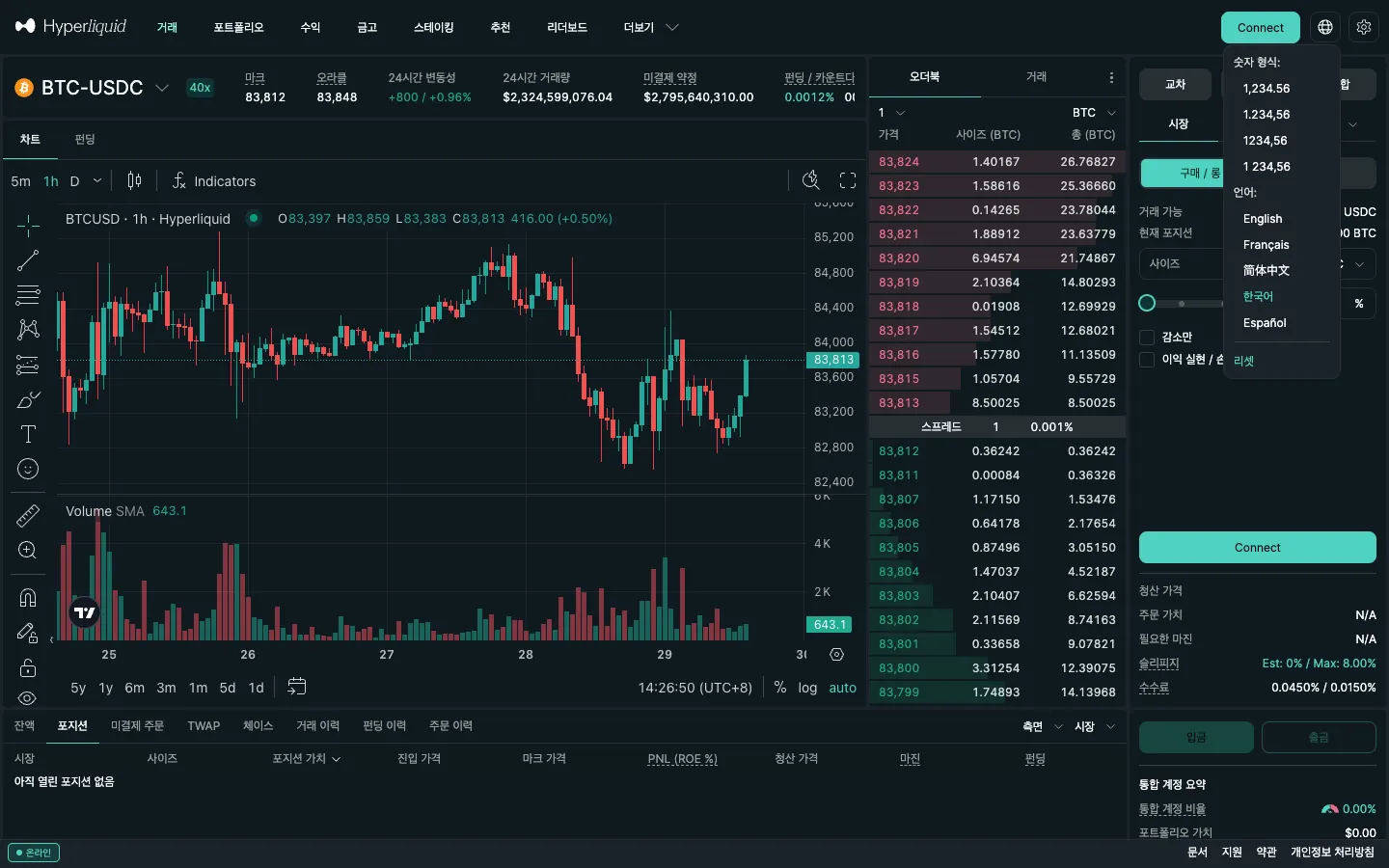Open the Indicators panel
1389x868 pixels.
tap(214, 180)
